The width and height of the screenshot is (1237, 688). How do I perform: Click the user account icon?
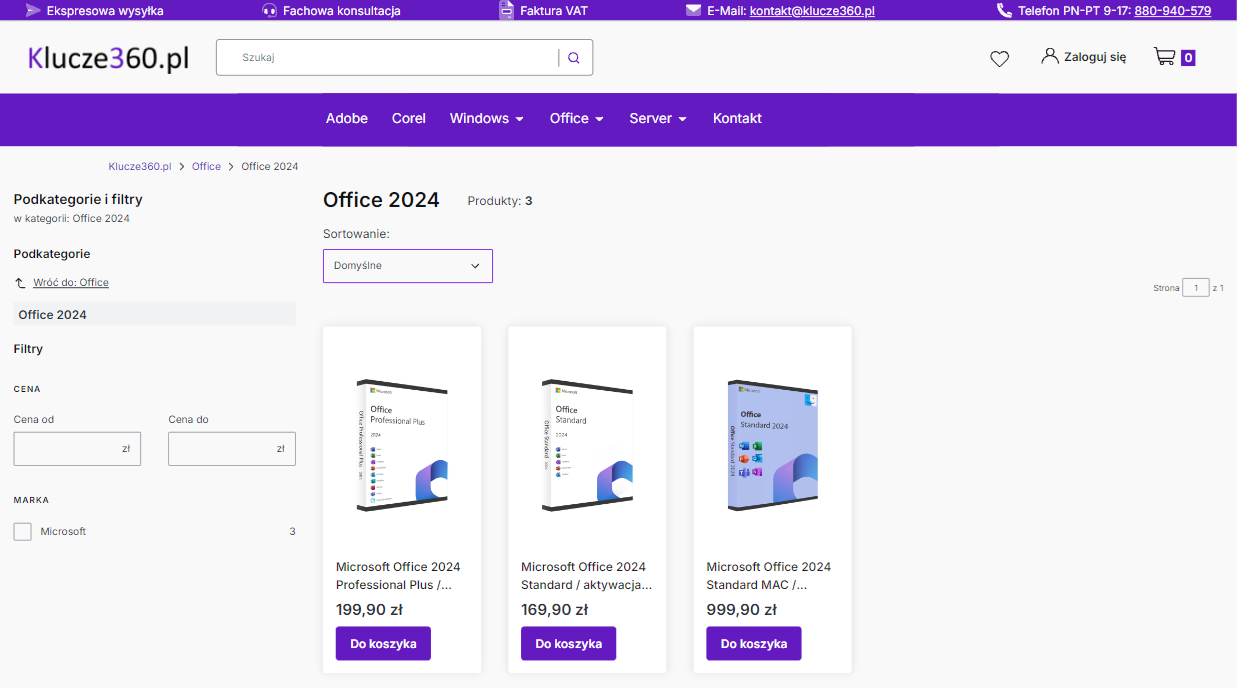pyautogui.click(x=1049, y=56)
